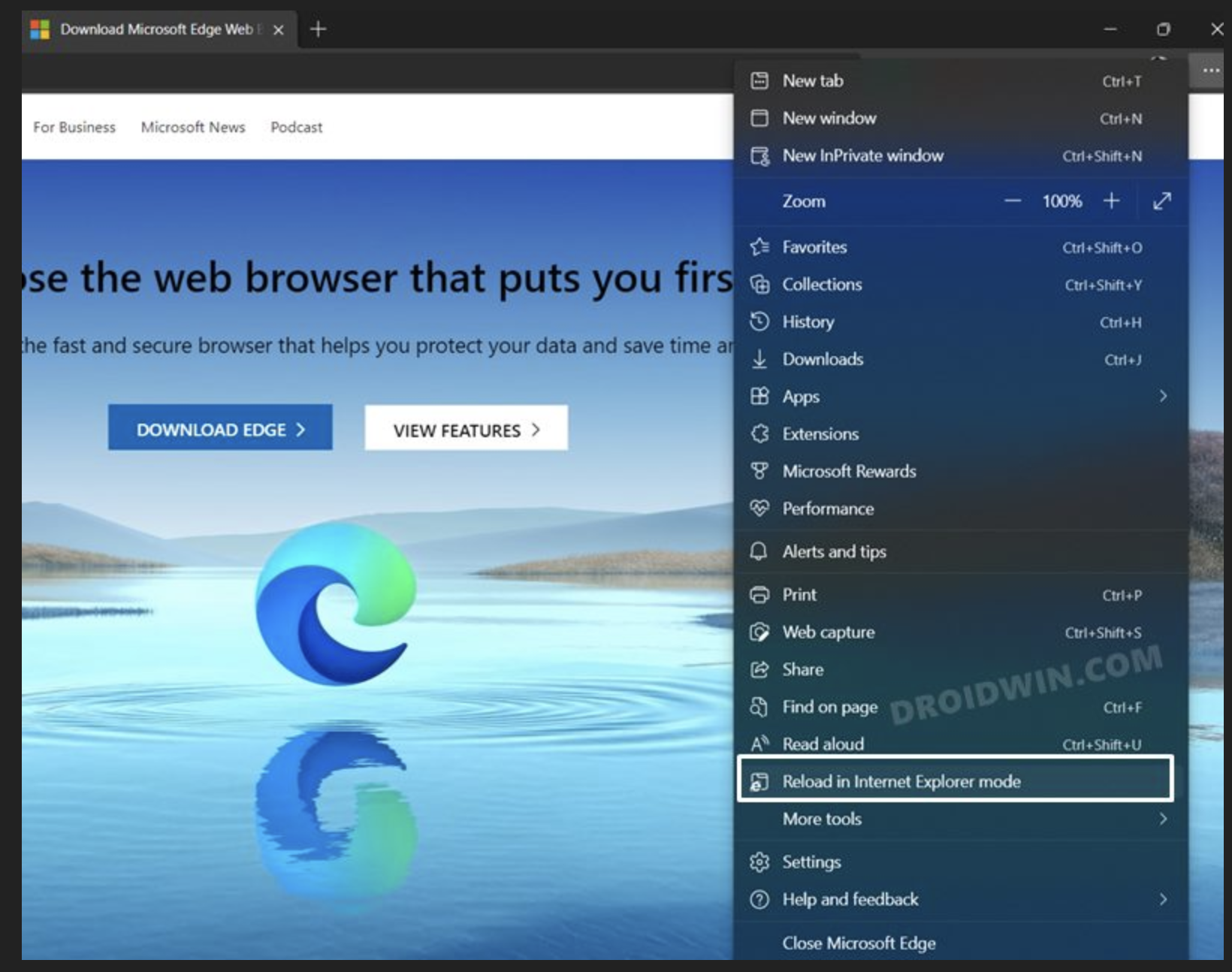Increase zoom with the plus control

(x=1112, y=201)
